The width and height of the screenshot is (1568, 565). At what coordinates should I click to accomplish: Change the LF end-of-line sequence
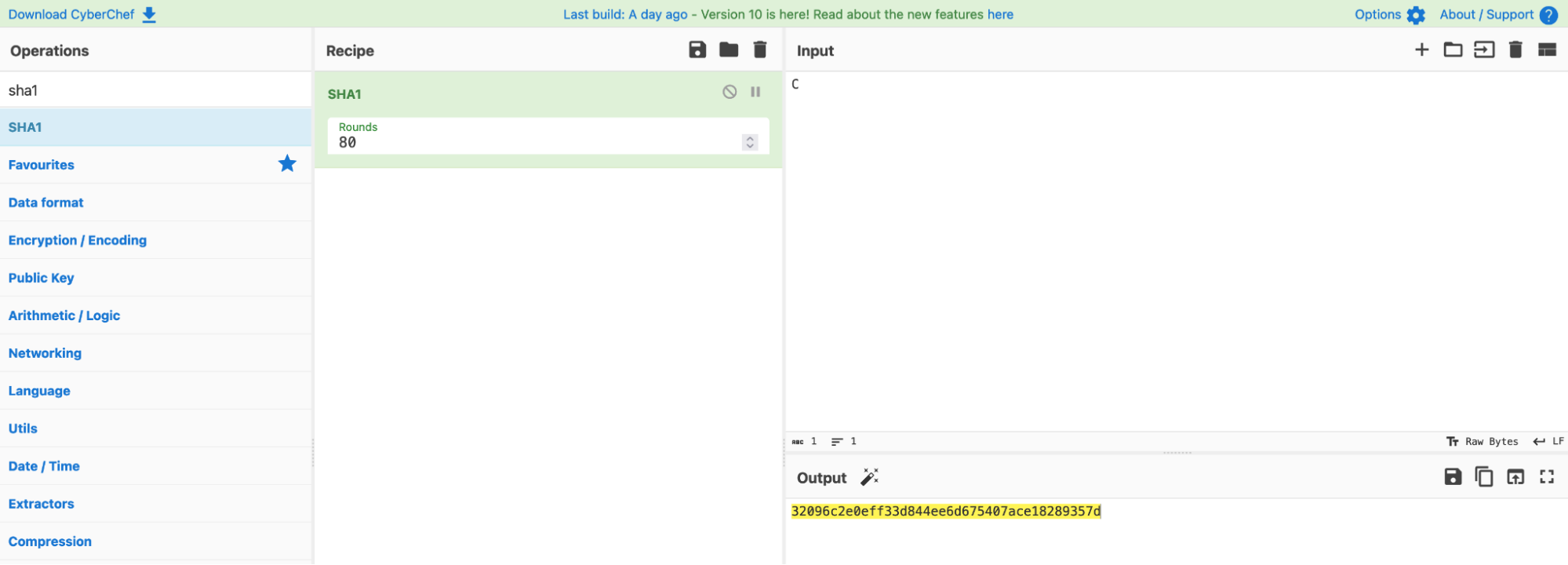pos(1548,442)
